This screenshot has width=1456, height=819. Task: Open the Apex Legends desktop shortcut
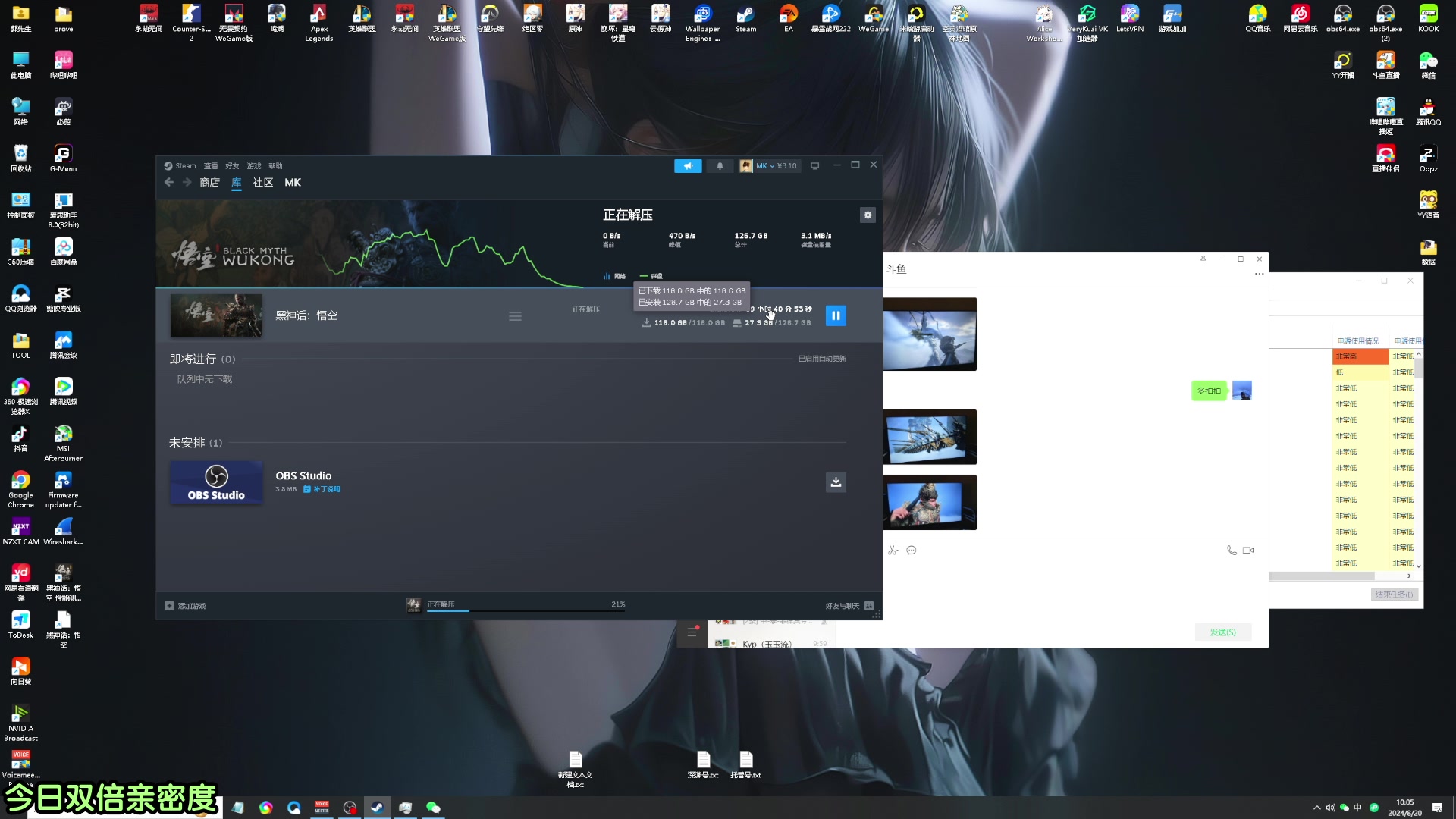[319, 23]
